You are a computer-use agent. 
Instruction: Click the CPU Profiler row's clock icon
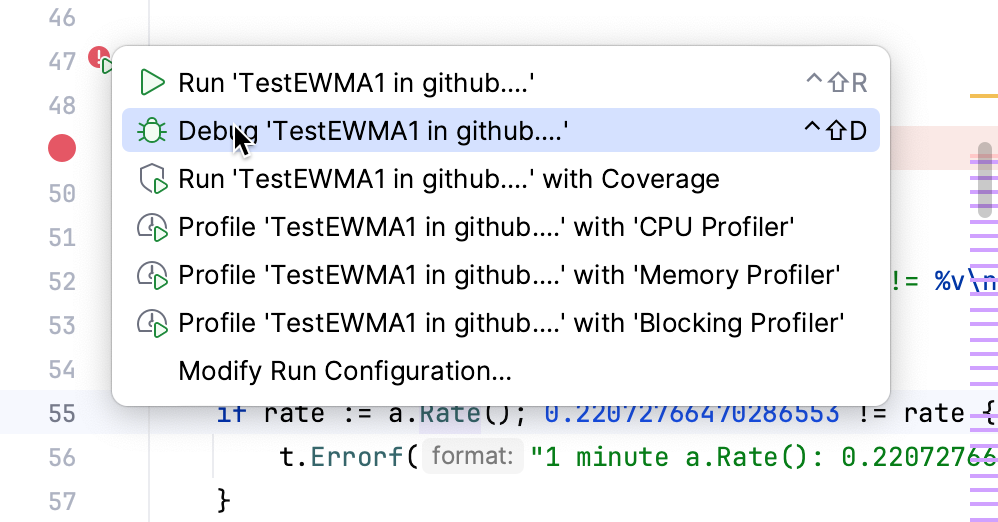point(152,227)
